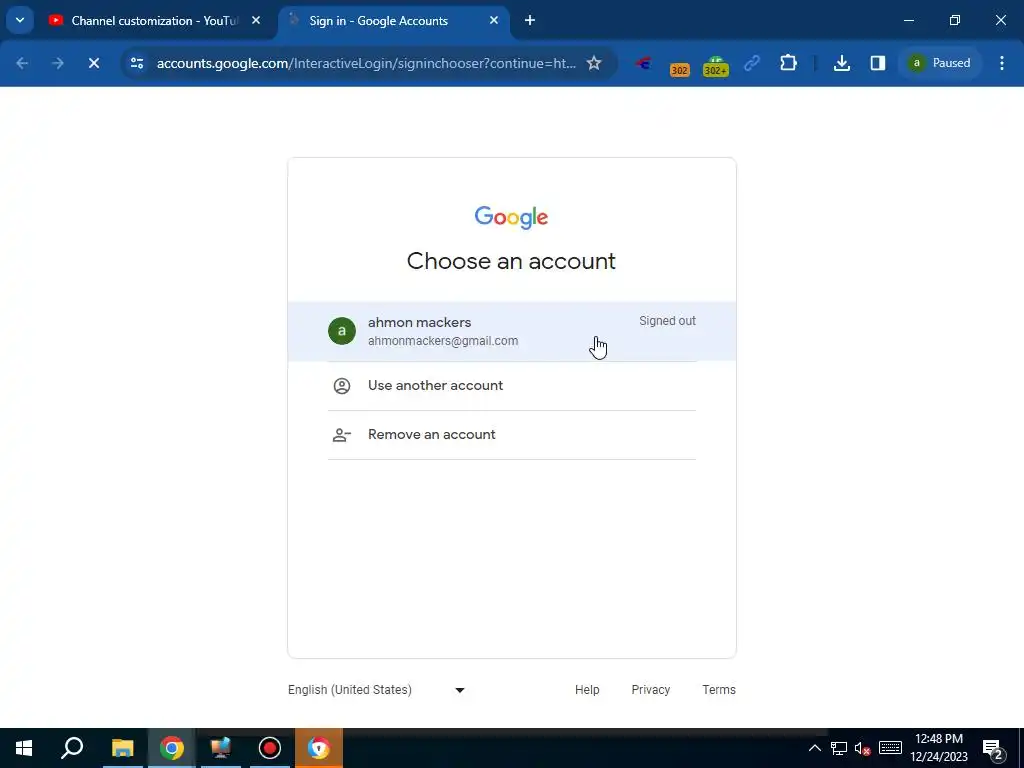Close the Sign in Google Accounts tab
The image size is (1024, 768).
click(x=494, y=21)
